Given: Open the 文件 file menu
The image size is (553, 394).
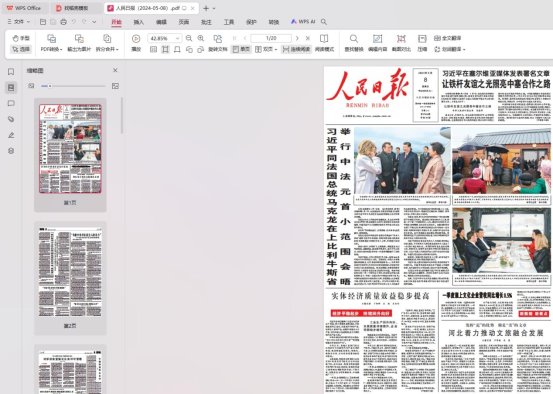Looking at the screenshot, I should pyautogui.click(x=19, y=22).
